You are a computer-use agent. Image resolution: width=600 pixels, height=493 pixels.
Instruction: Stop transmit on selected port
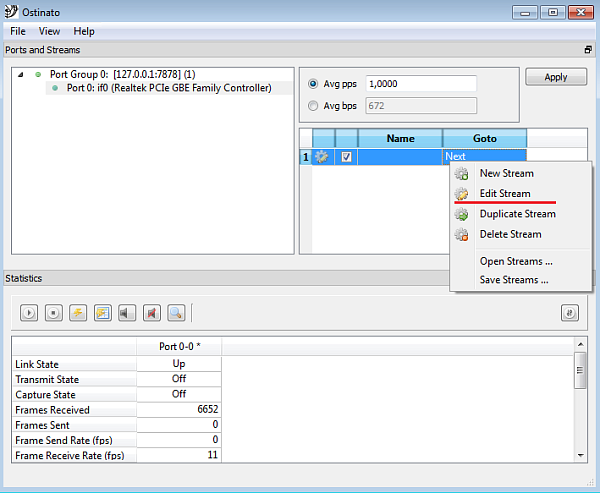point(53,313)
